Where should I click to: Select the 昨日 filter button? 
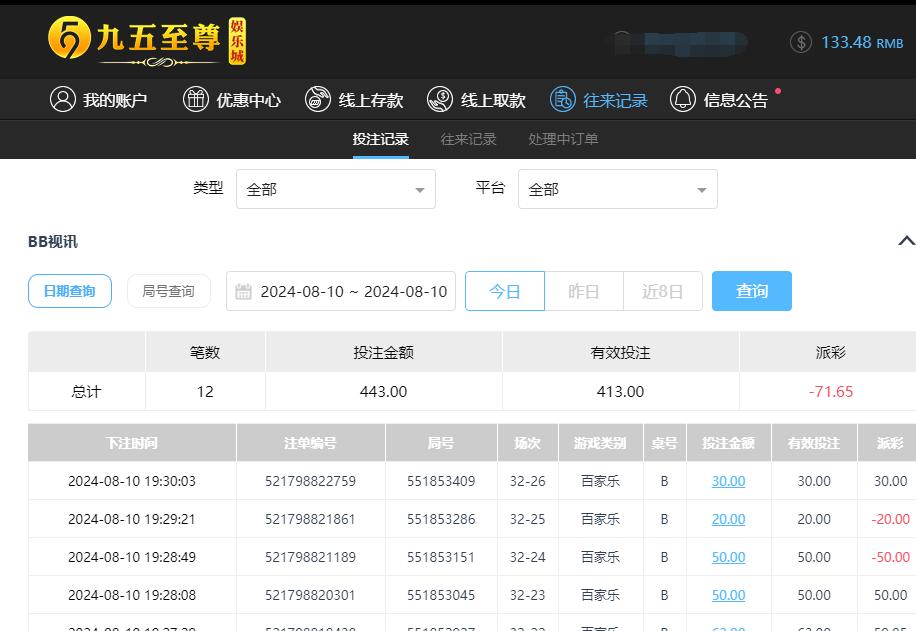pyautogui.click(x=584, y=291)
